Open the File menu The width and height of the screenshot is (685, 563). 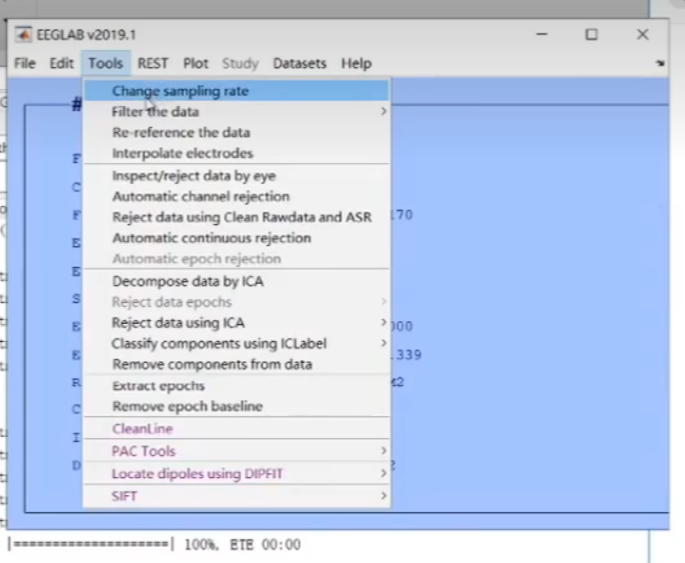[x=25, y=63]
